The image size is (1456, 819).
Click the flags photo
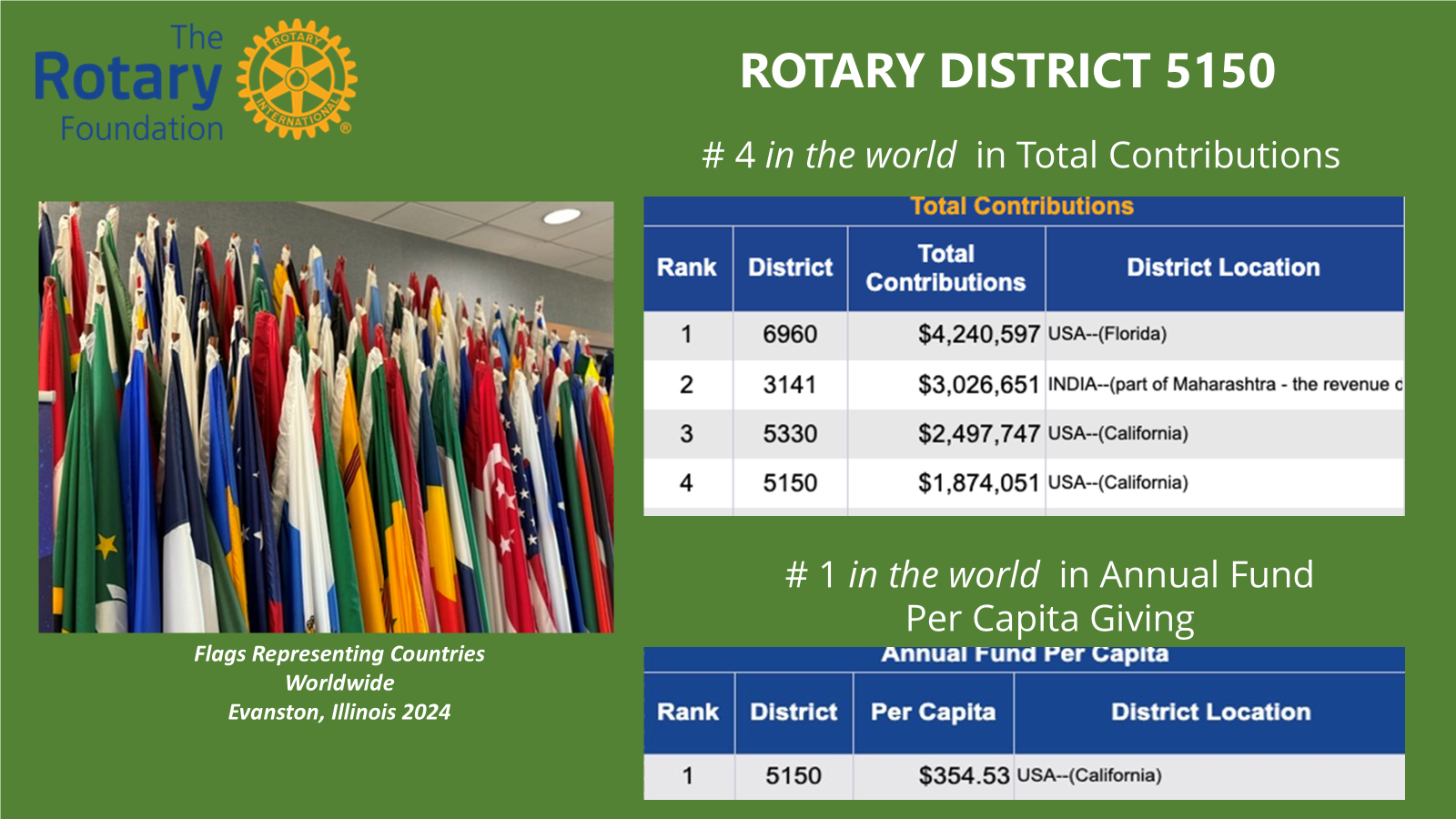point(326,417)
